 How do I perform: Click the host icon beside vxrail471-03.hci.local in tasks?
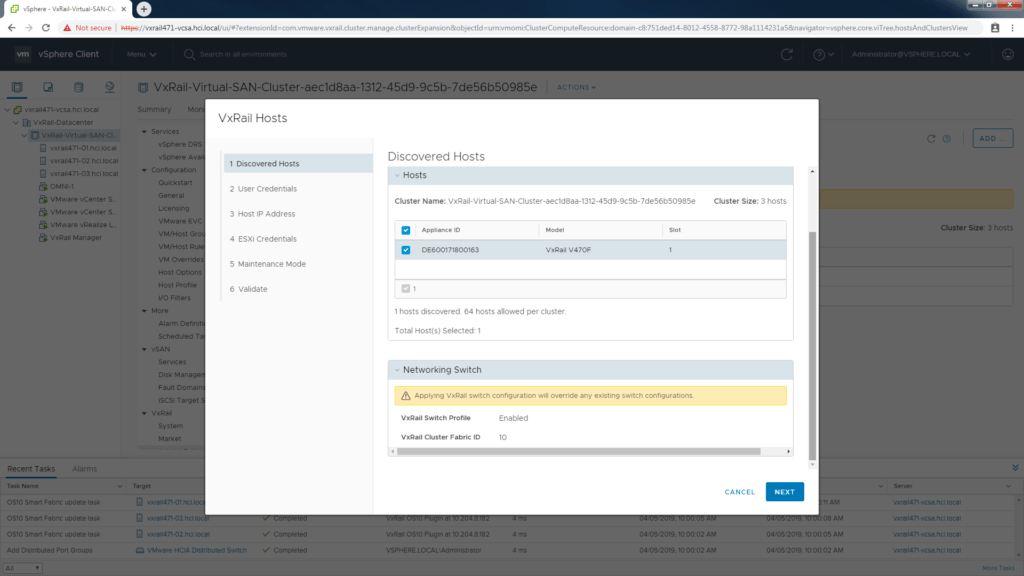tap(140, 518)
